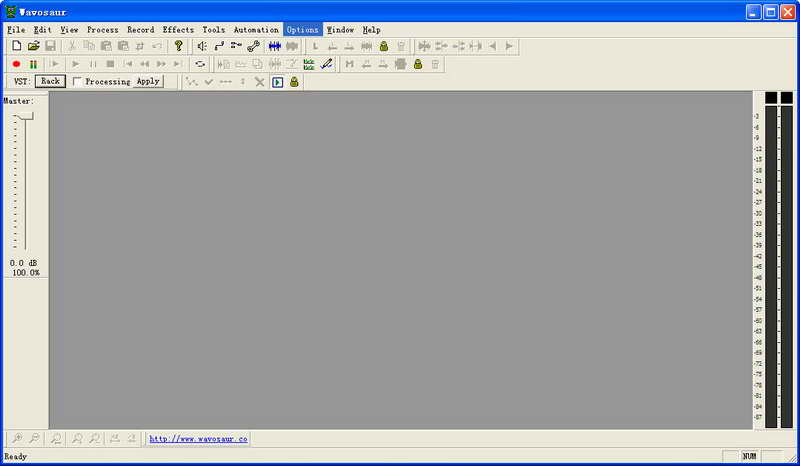Image resolution: width=800 pixels, height=466 pixels.
Task: Click the Fast forward button
Action: click(x=161, y=64)
